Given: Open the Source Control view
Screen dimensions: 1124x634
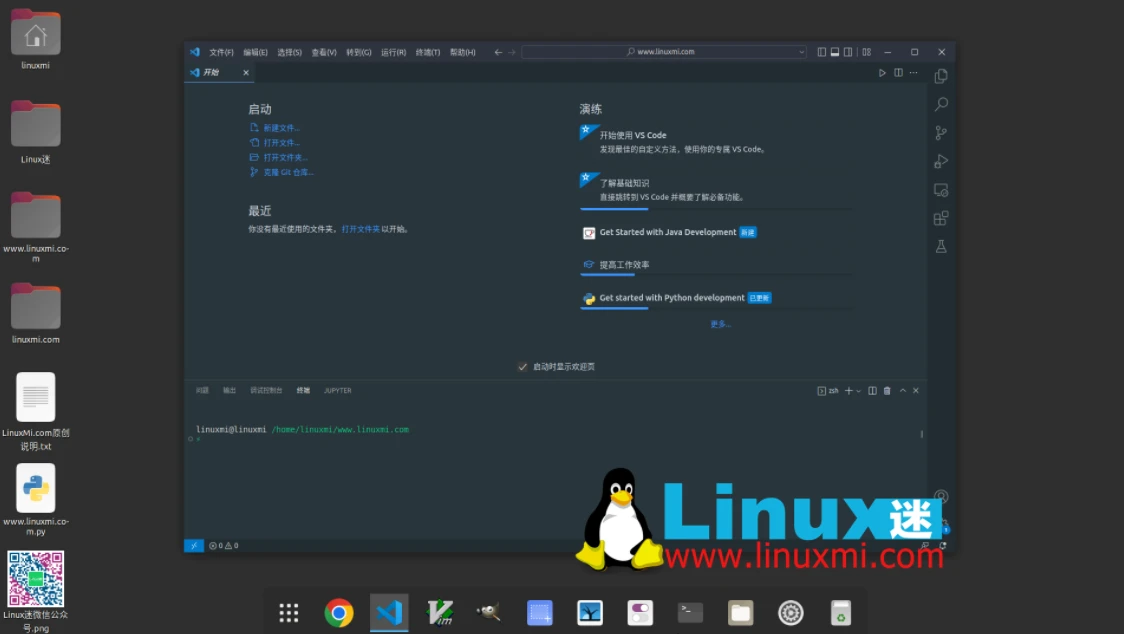Looking at the screenshot, I should coord(940,132).
